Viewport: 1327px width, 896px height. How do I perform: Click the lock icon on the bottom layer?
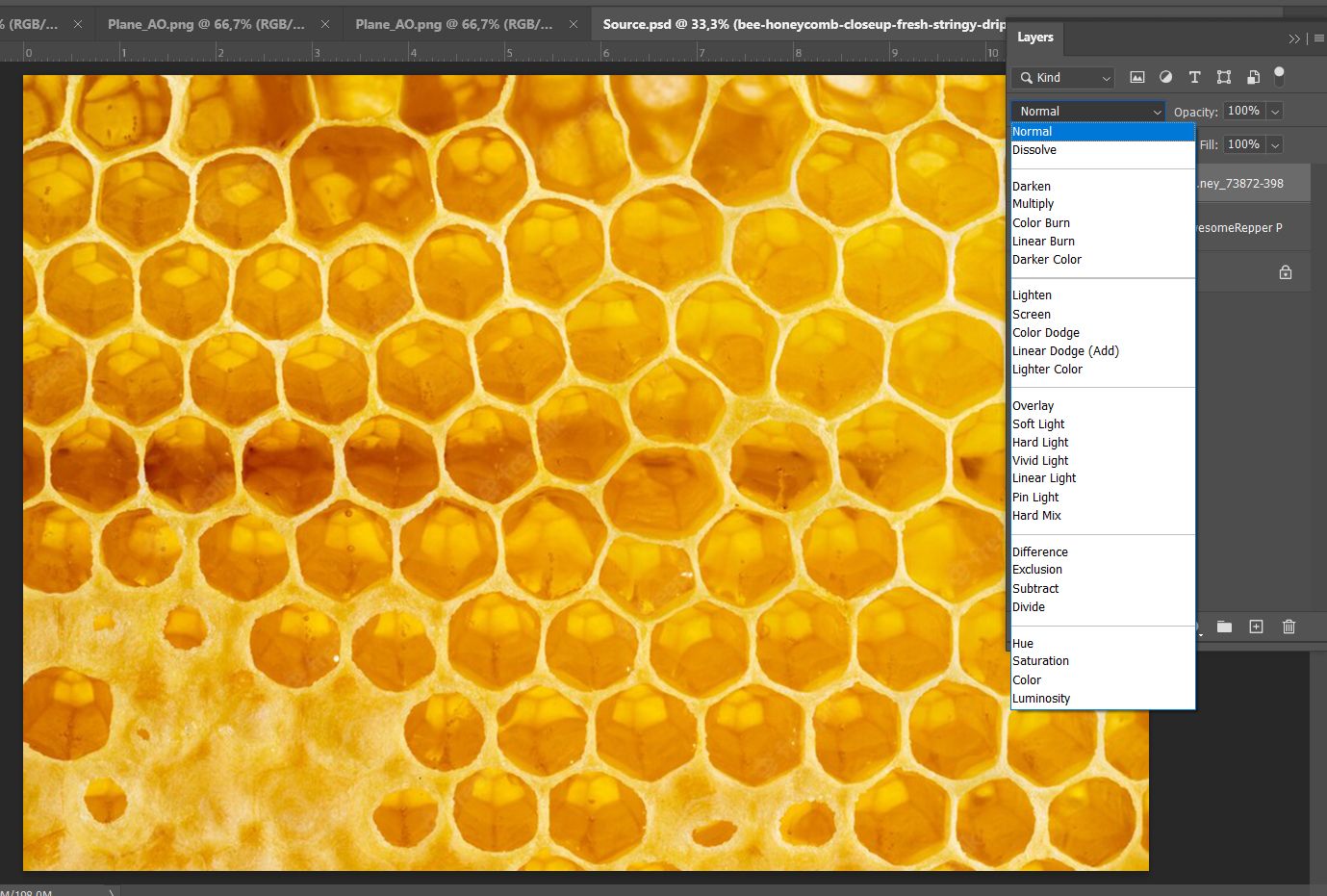1285,272
